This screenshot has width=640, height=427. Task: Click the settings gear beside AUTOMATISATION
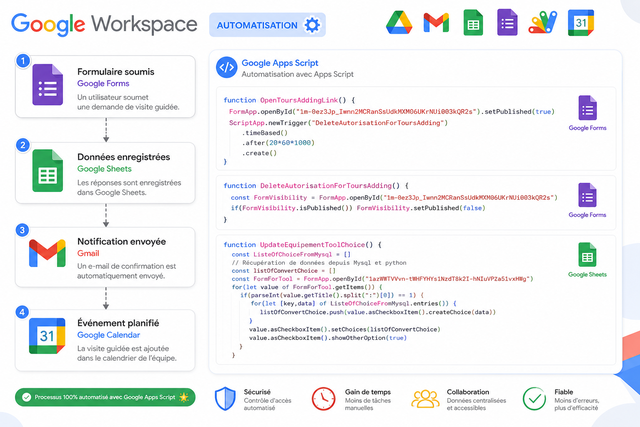[312, 25]
